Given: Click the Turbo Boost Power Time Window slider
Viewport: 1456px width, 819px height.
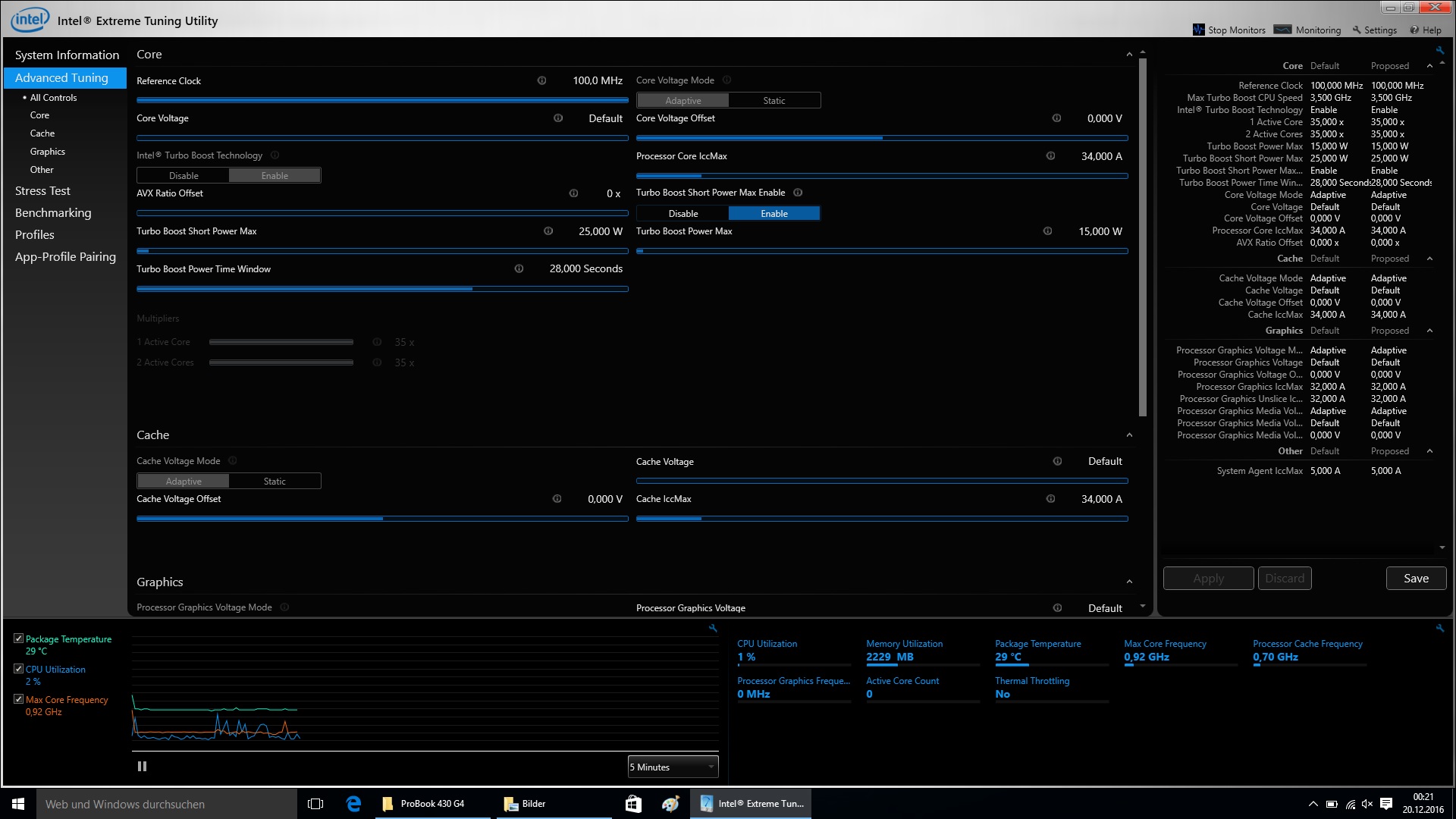Looking at the screenshot, I should (x=382, y=289).
